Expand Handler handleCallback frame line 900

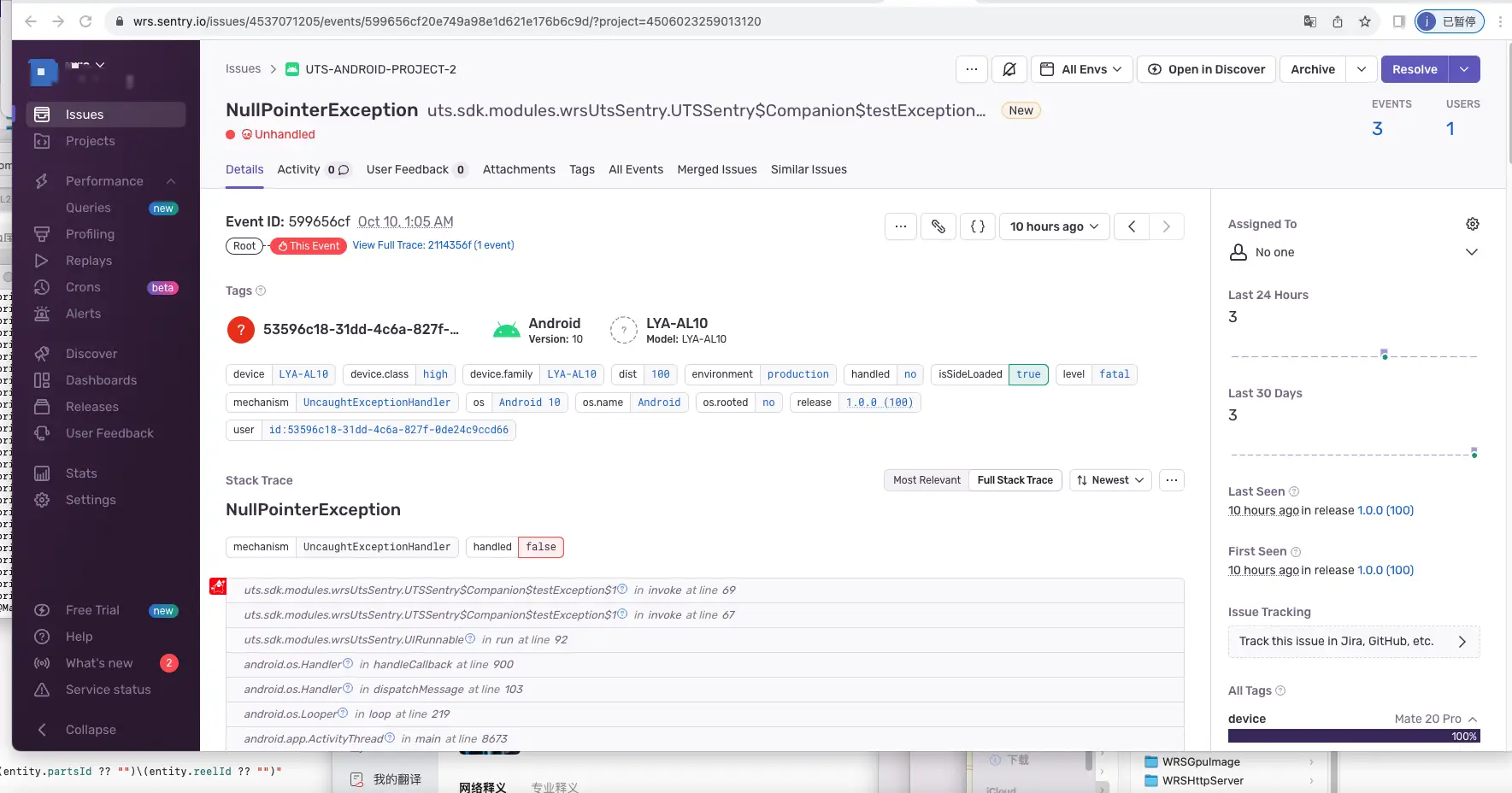pos(705,665)
